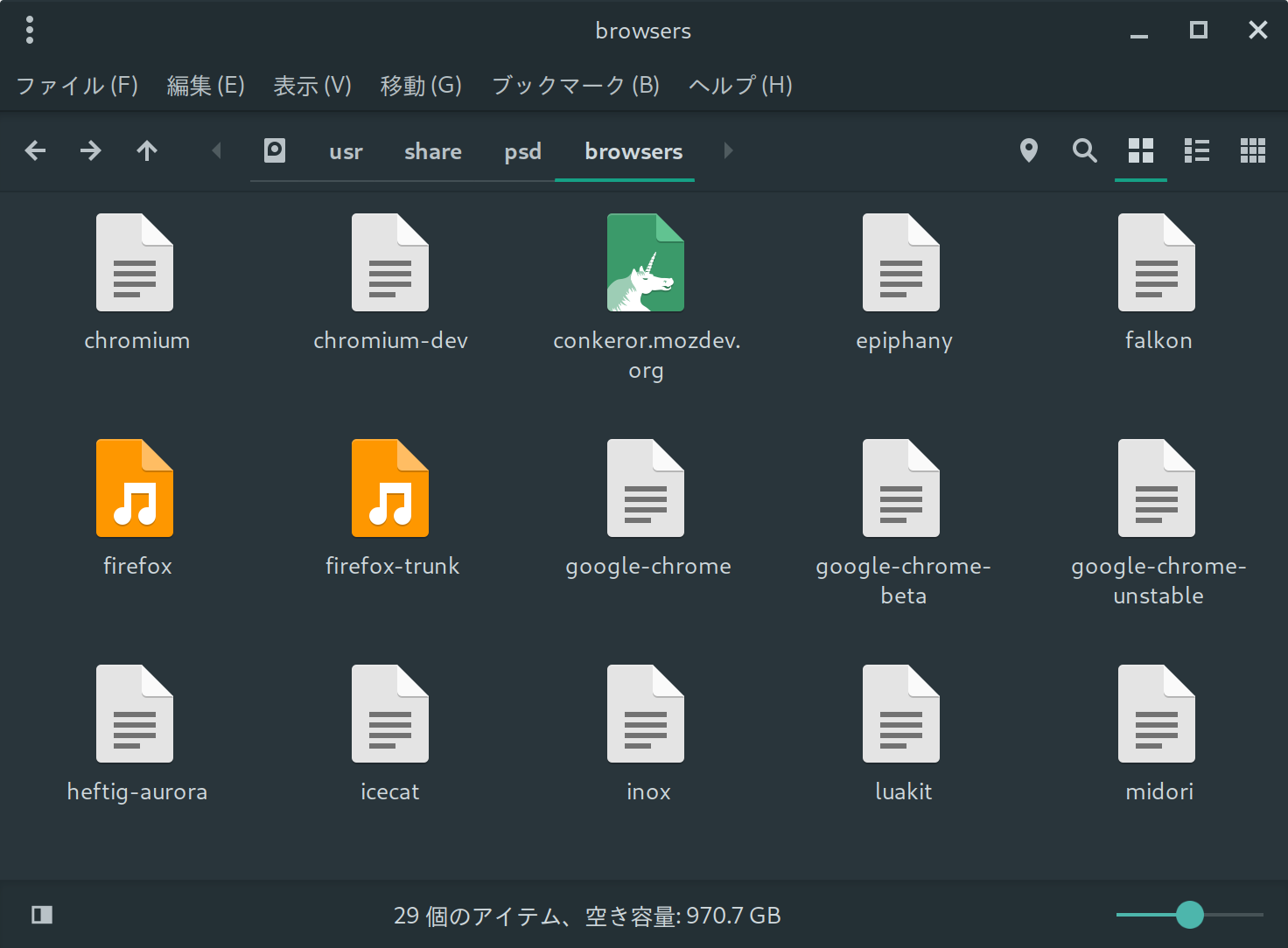
Task: Go back to previous folder
Action: 35,150
